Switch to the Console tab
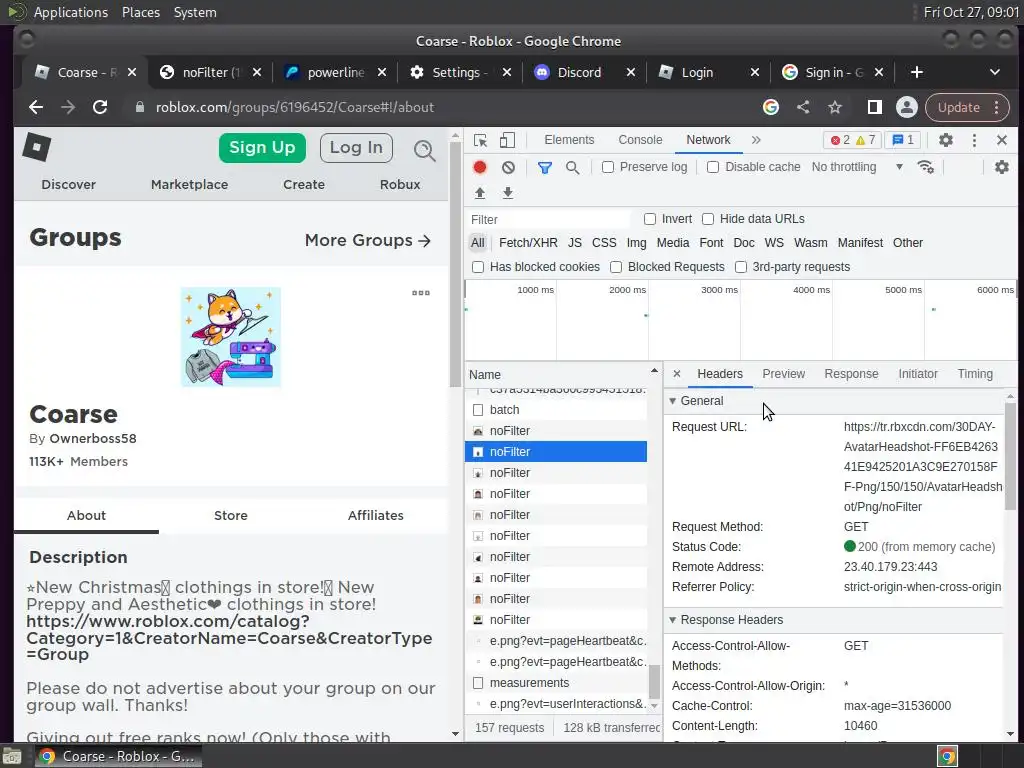The image size is (1024, 768). click(x=640, y=140)
